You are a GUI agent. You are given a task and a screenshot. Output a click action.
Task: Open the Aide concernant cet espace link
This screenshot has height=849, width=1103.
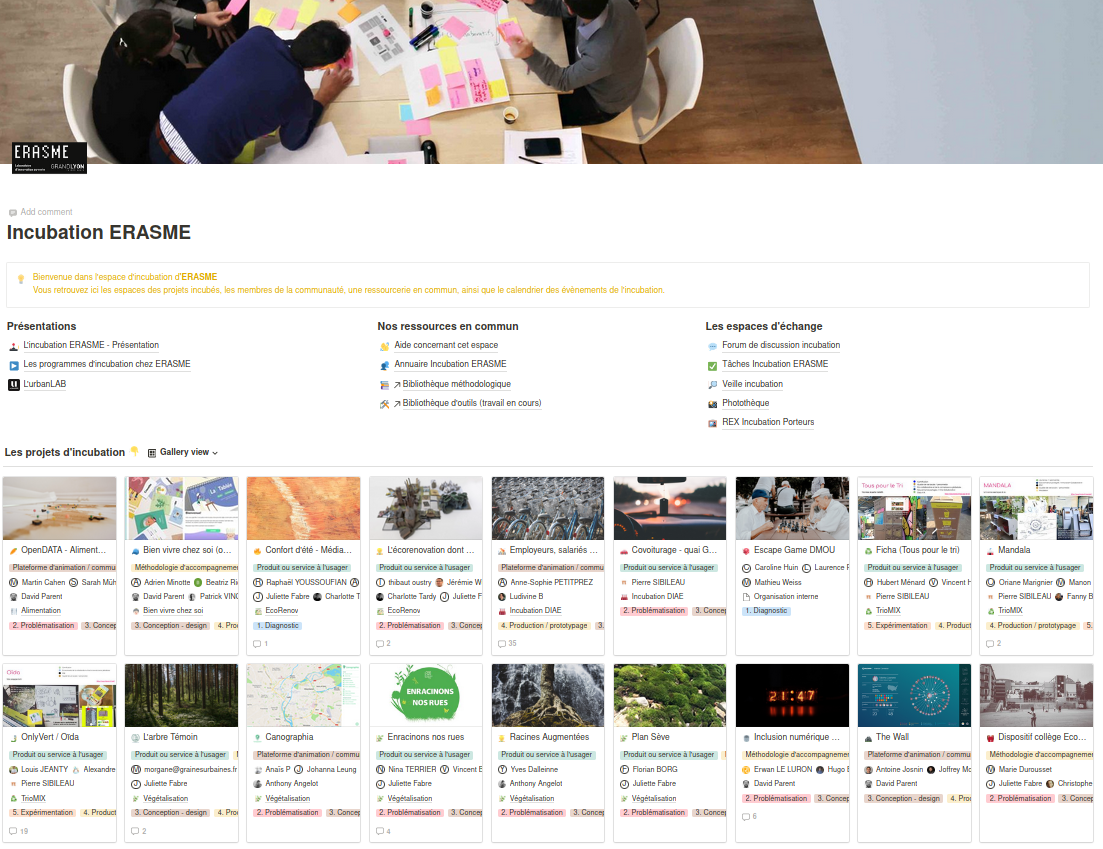pyautogui.click(x=447, y=344)
